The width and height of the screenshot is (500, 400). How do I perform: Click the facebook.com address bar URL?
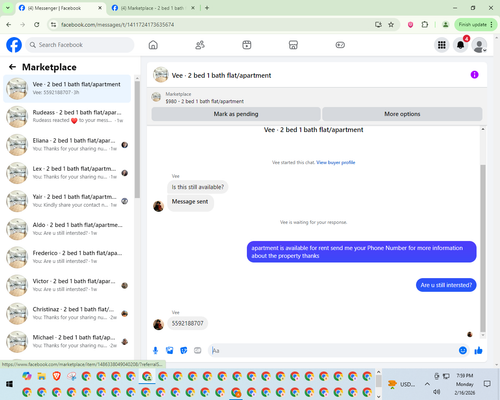pyautogui.click(x=117, y=25)
